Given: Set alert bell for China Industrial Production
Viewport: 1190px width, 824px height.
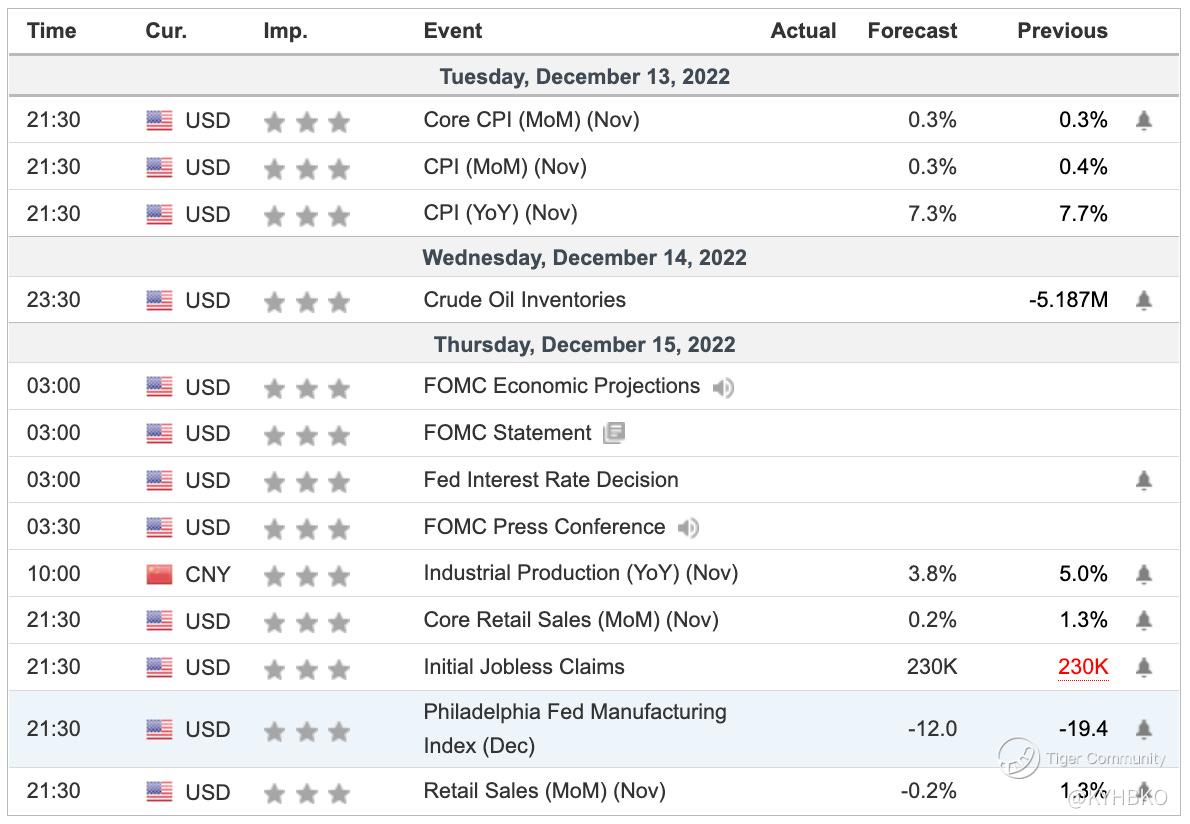Looking at the screenshot, I should pyautogui.click(x=1144, y=575).
